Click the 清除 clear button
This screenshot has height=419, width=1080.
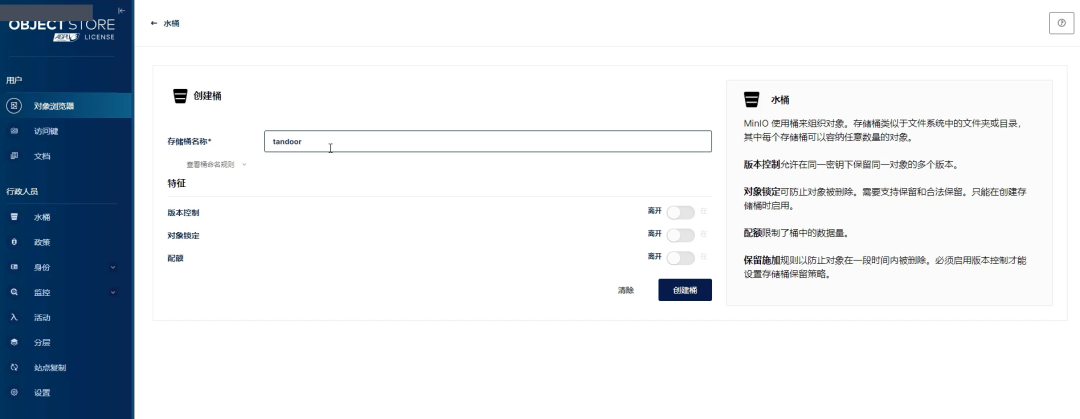click(x=625, y=290)
